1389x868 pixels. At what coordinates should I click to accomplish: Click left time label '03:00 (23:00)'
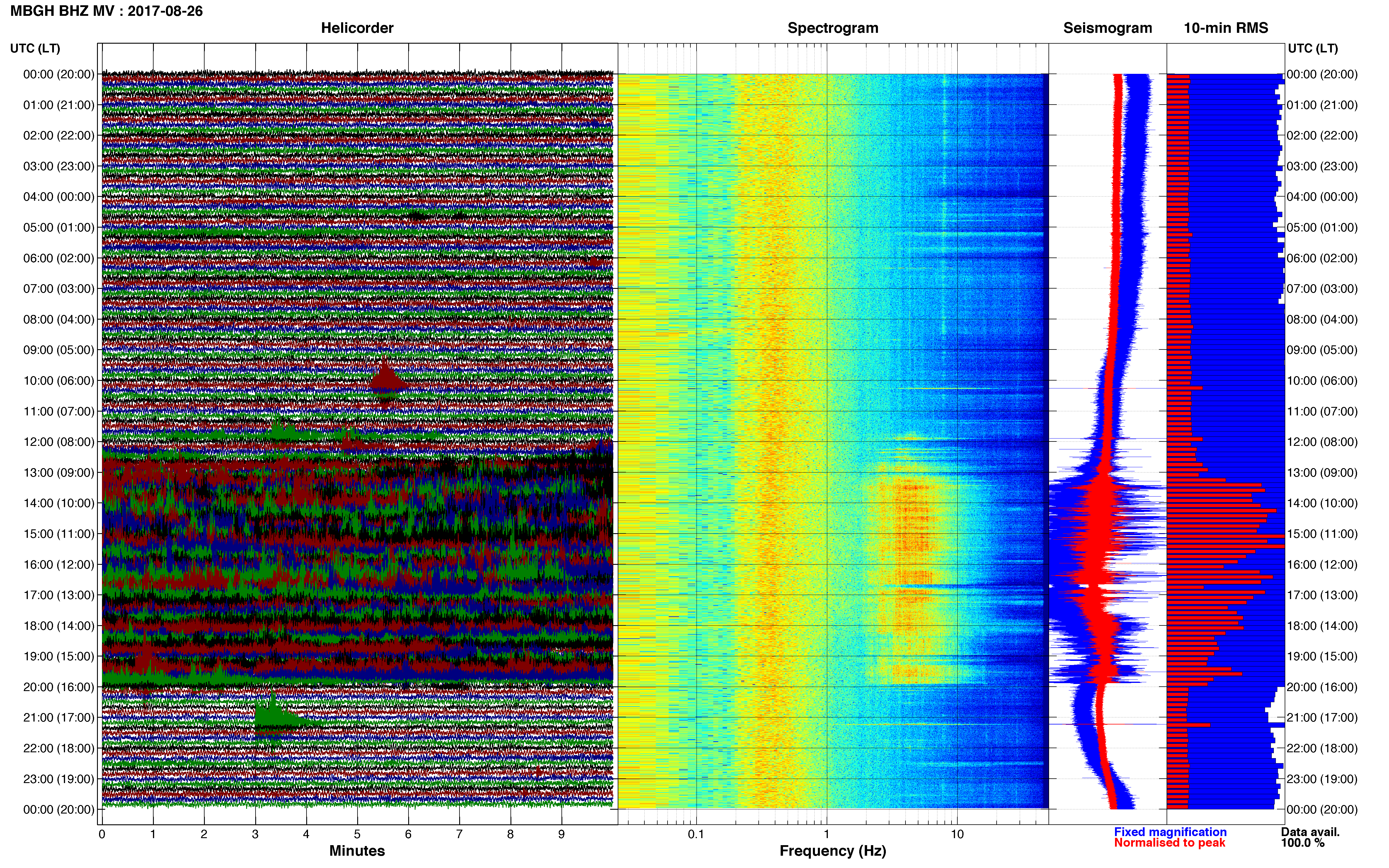click(x=59, y=166)
